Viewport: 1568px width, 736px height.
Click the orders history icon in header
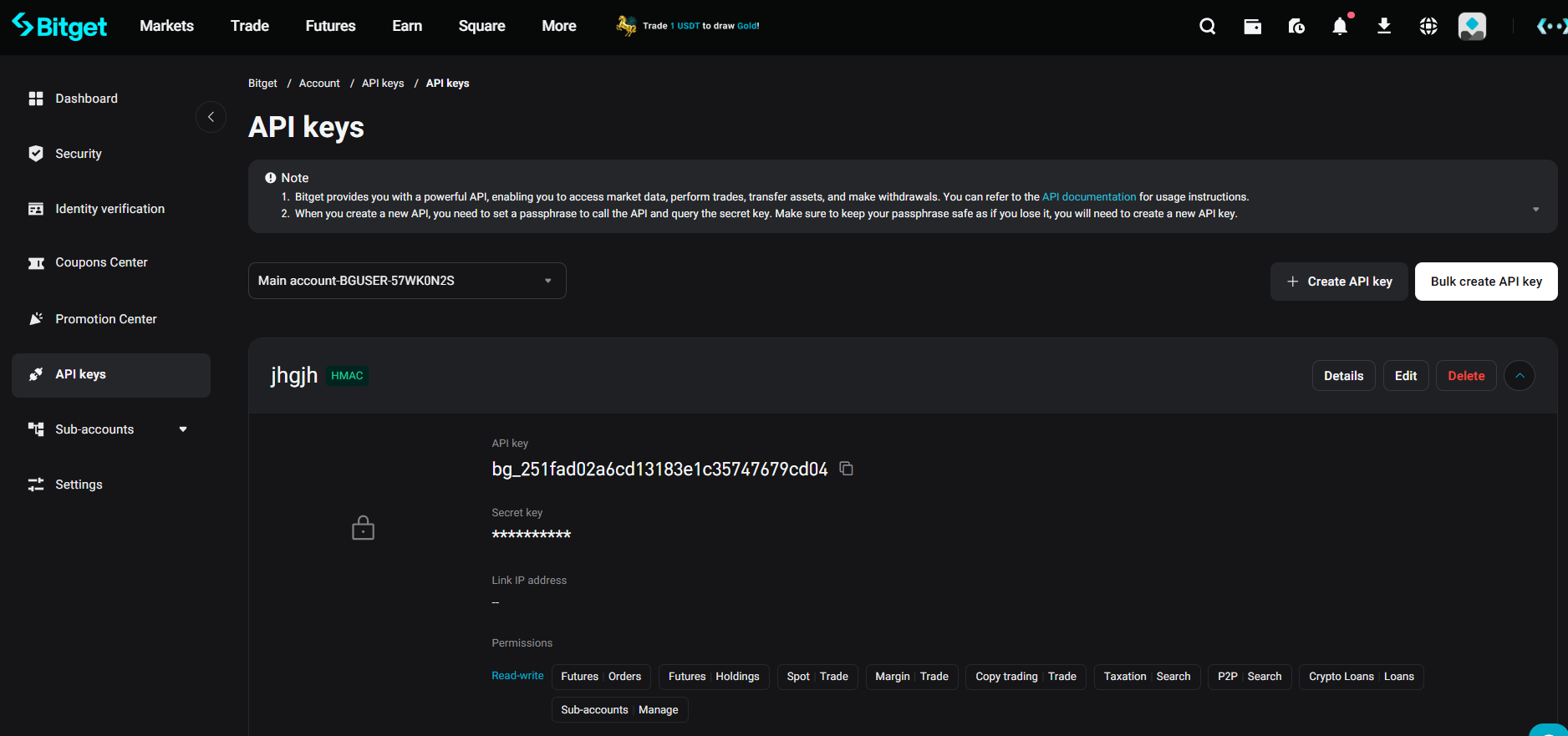click(x=1296, y=27)
